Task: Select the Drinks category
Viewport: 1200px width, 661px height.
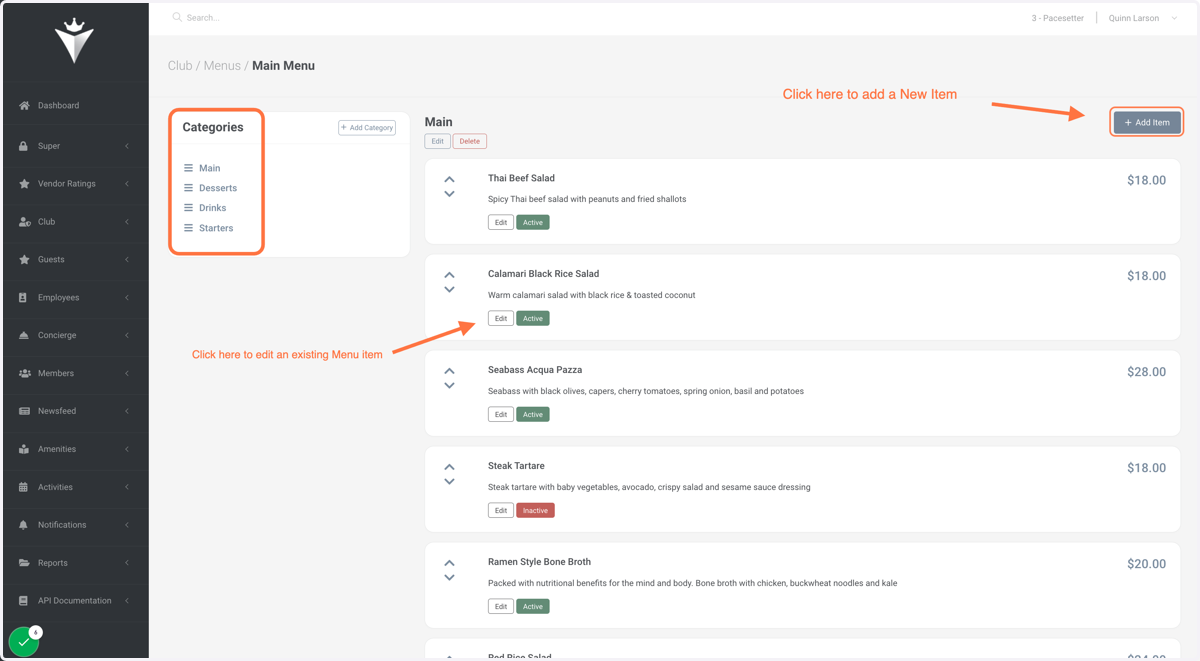Action: click(x=212, y=208)
